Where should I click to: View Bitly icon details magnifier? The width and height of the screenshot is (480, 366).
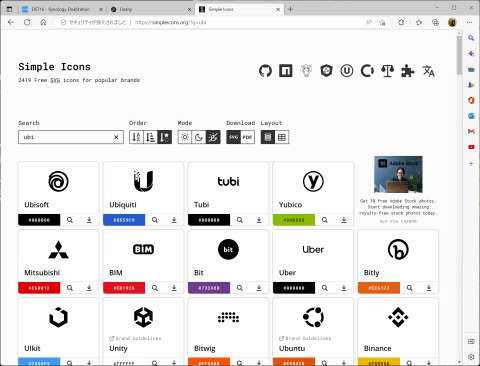click(x=409, y=288)
